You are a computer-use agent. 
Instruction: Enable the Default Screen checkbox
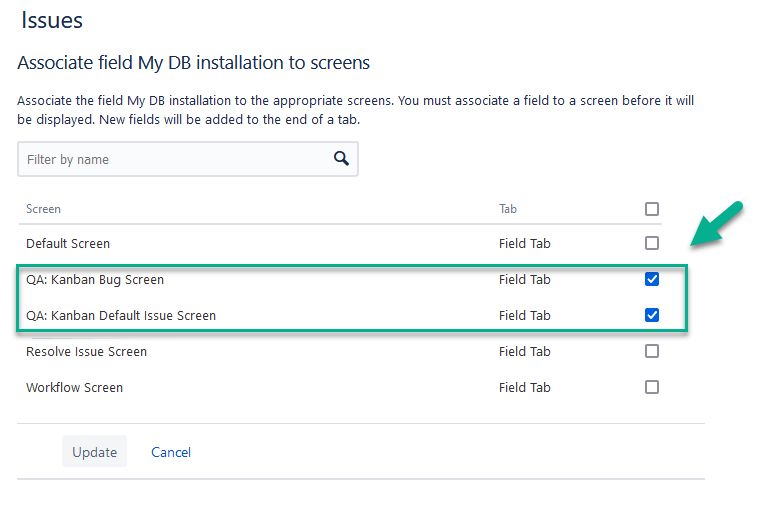[652, 243]
